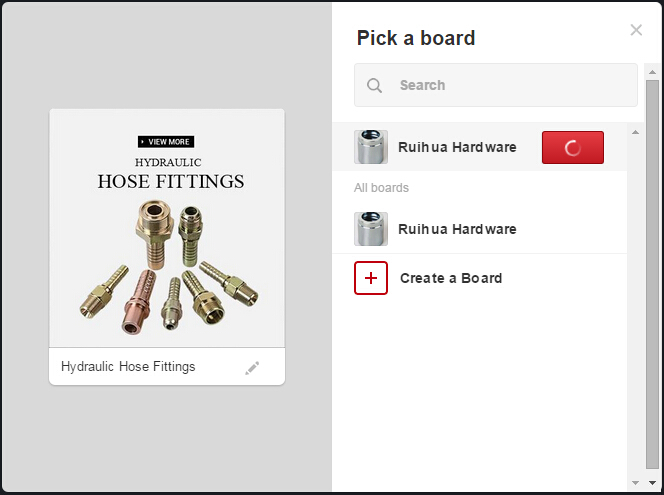The image size is (664, 495).
Task: Click the outer page scrollbar thumb
Action: click(653, 270)
